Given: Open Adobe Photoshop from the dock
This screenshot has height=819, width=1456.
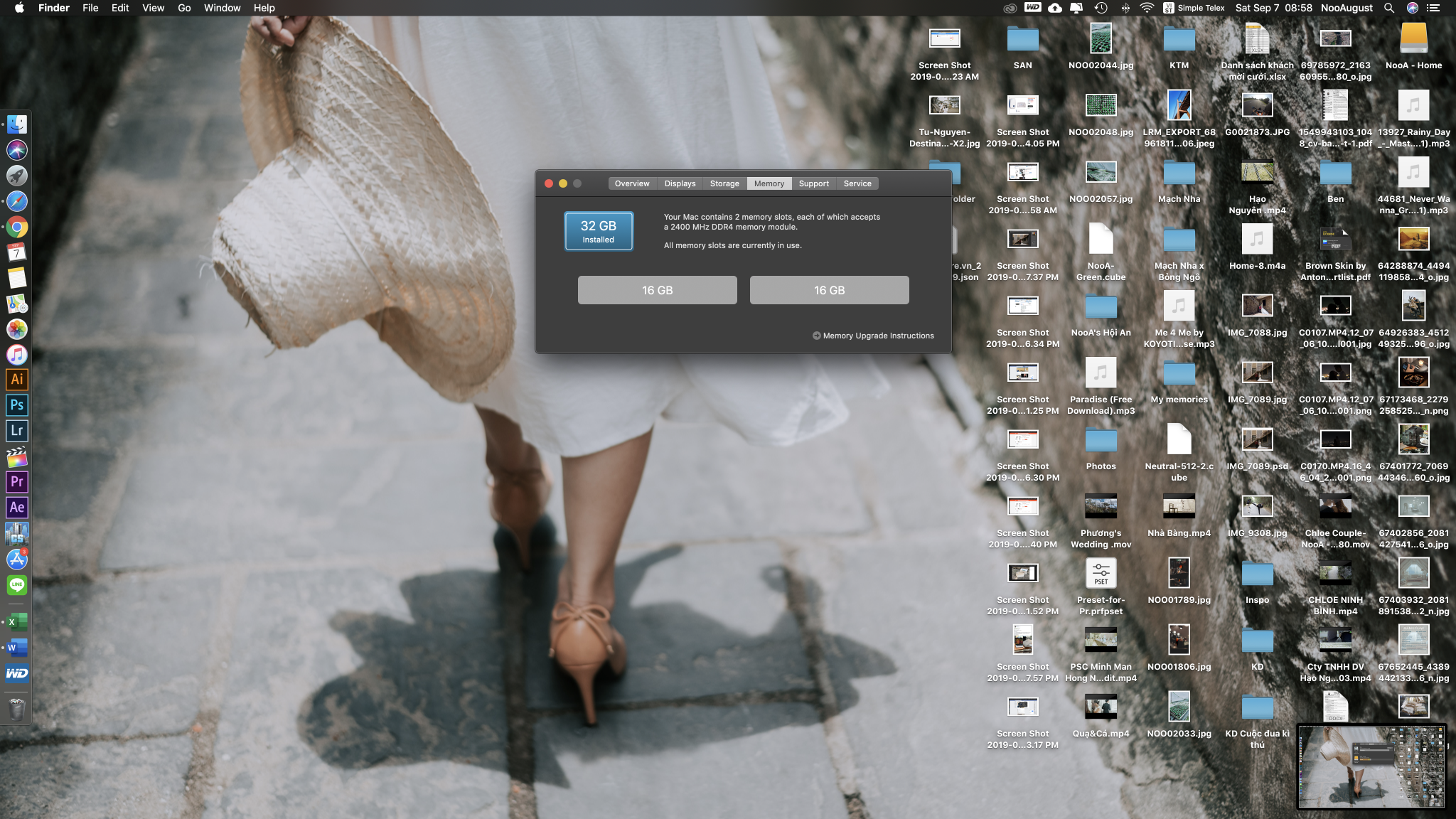Looking at the screenshot, I should coord(17,405).
